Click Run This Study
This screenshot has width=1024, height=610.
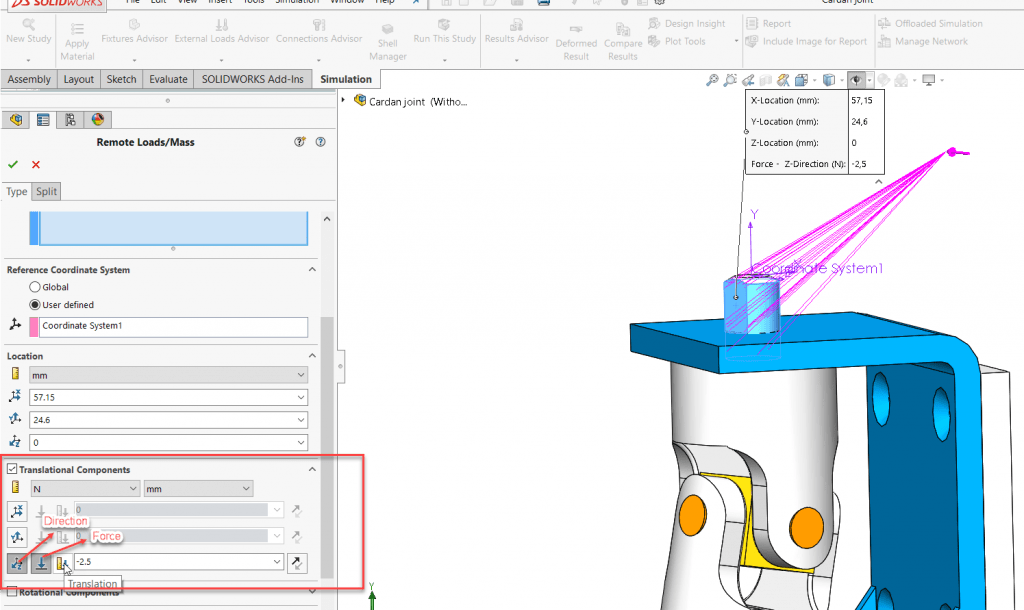(x=444, y=31)
